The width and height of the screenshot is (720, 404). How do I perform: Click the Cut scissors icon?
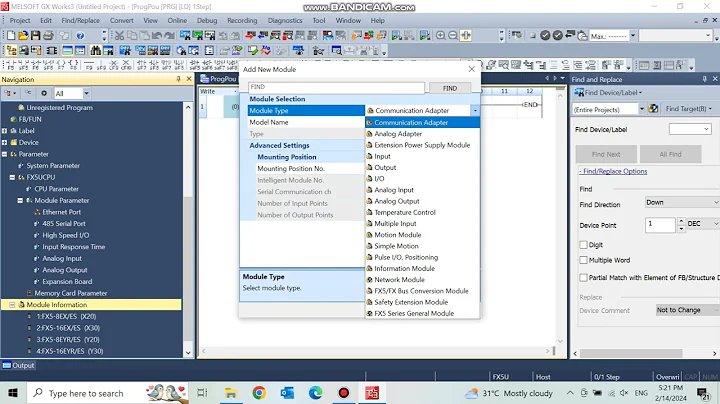[119, 35]
